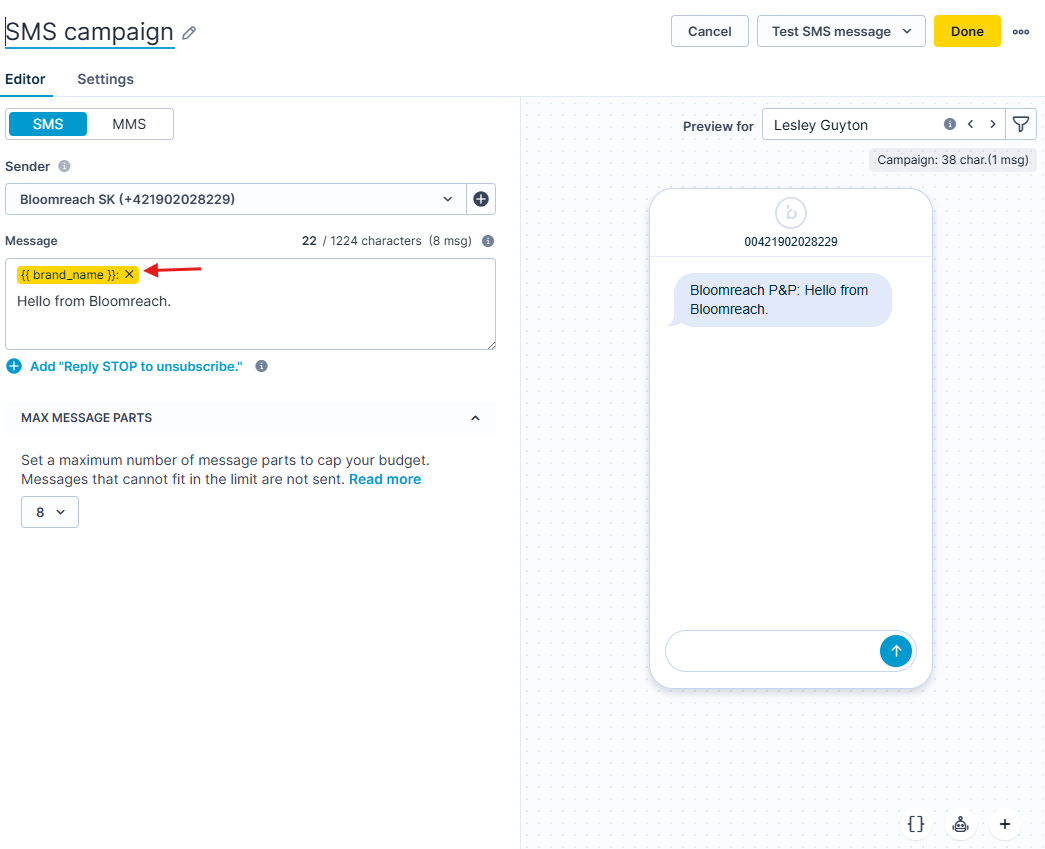Add a new sender with plus icon
1045x849 pixels.
(x=481, y=199)
